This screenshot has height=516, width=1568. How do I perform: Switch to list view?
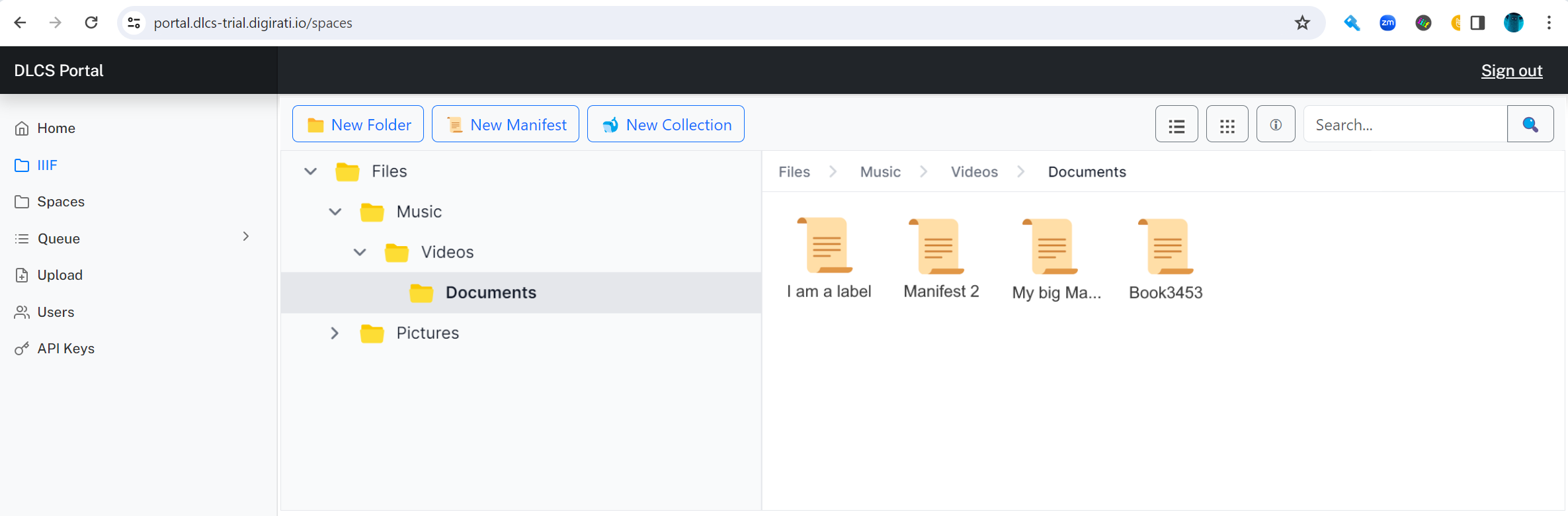tap(1176, 124)
